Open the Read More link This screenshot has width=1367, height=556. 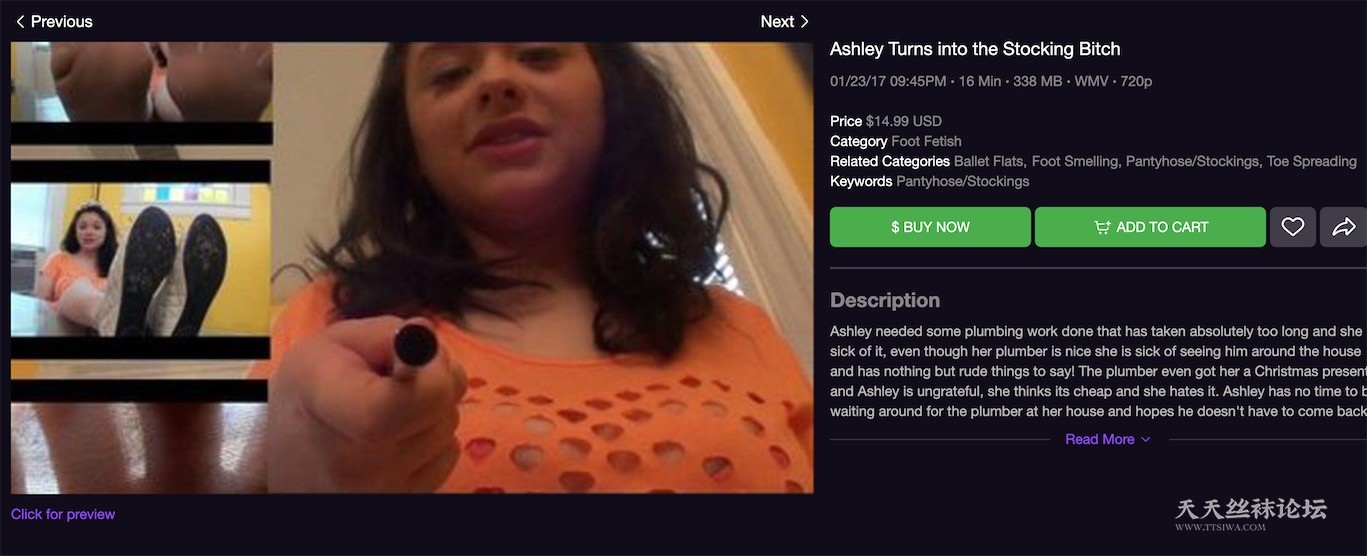click(1100, 439)
